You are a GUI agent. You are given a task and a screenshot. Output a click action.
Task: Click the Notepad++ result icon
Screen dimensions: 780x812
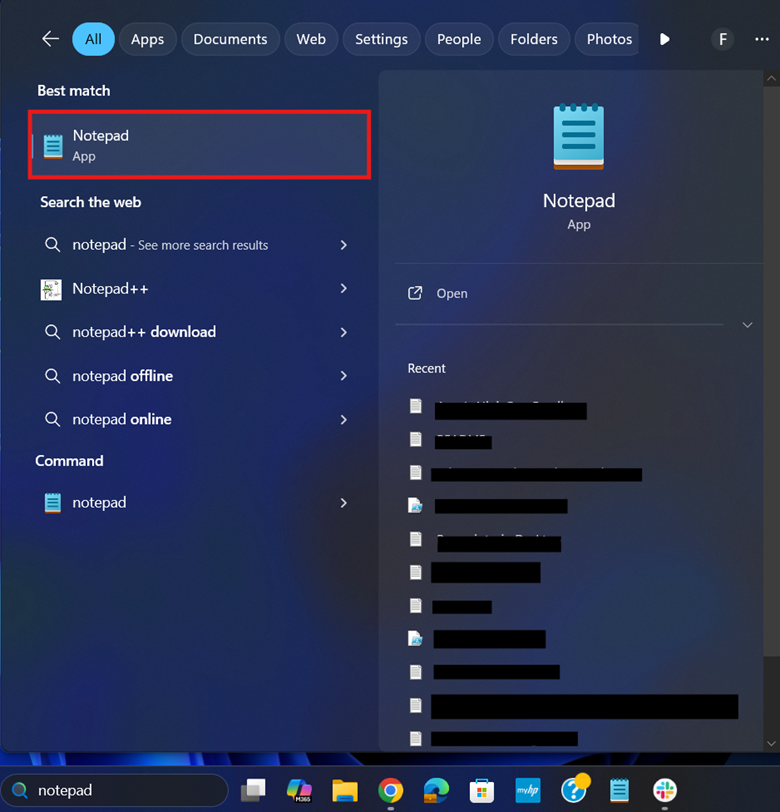pyautogui.click(x=51, y=289)
